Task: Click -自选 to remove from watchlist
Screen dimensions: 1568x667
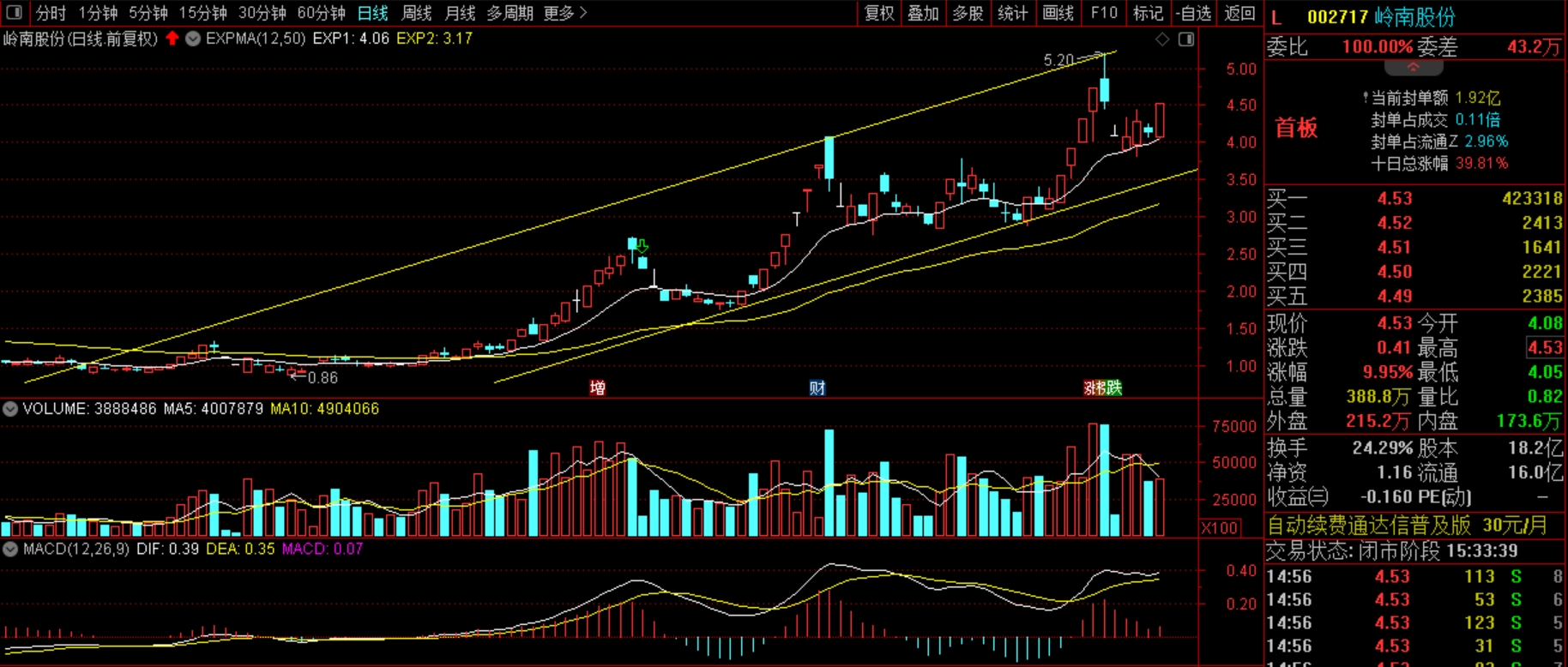Action: [1193, 13]
